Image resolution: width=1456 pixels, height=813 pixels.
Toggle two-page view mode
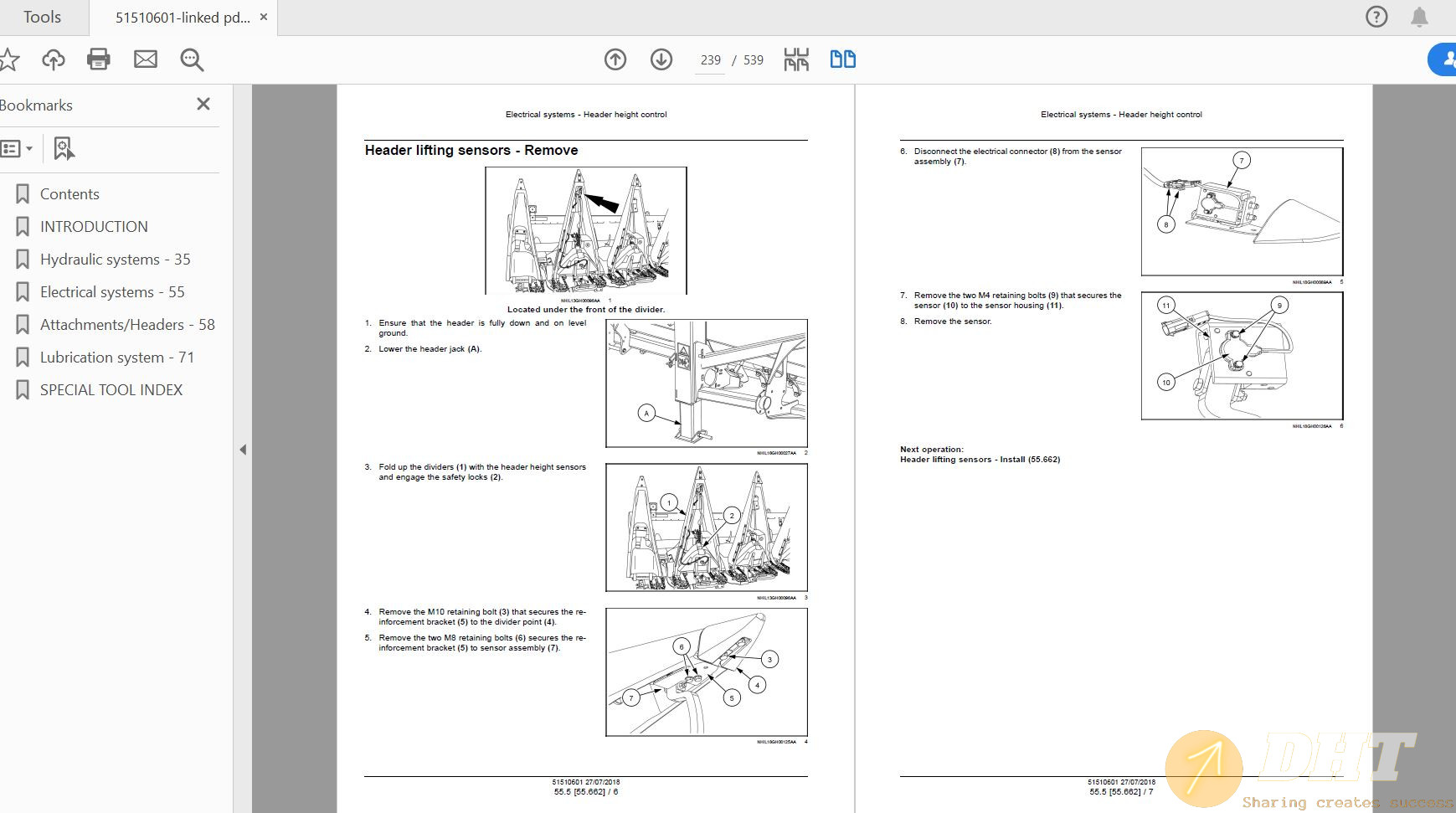842,59
